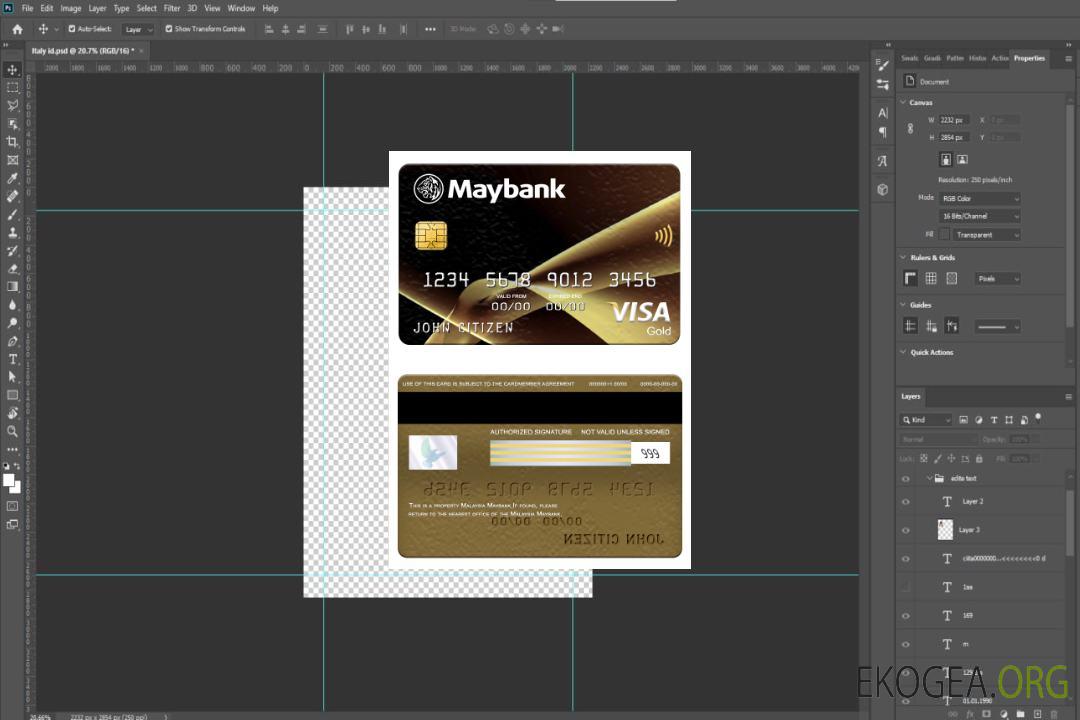Viewport: 1080px width, 720px height.
Task: Select the Eraser tool
Action: (x=12, y=269)
